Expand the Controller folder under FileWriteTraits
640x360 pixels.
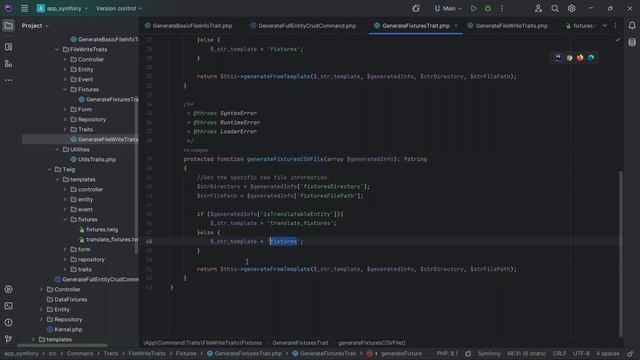(x=65, y=60)
